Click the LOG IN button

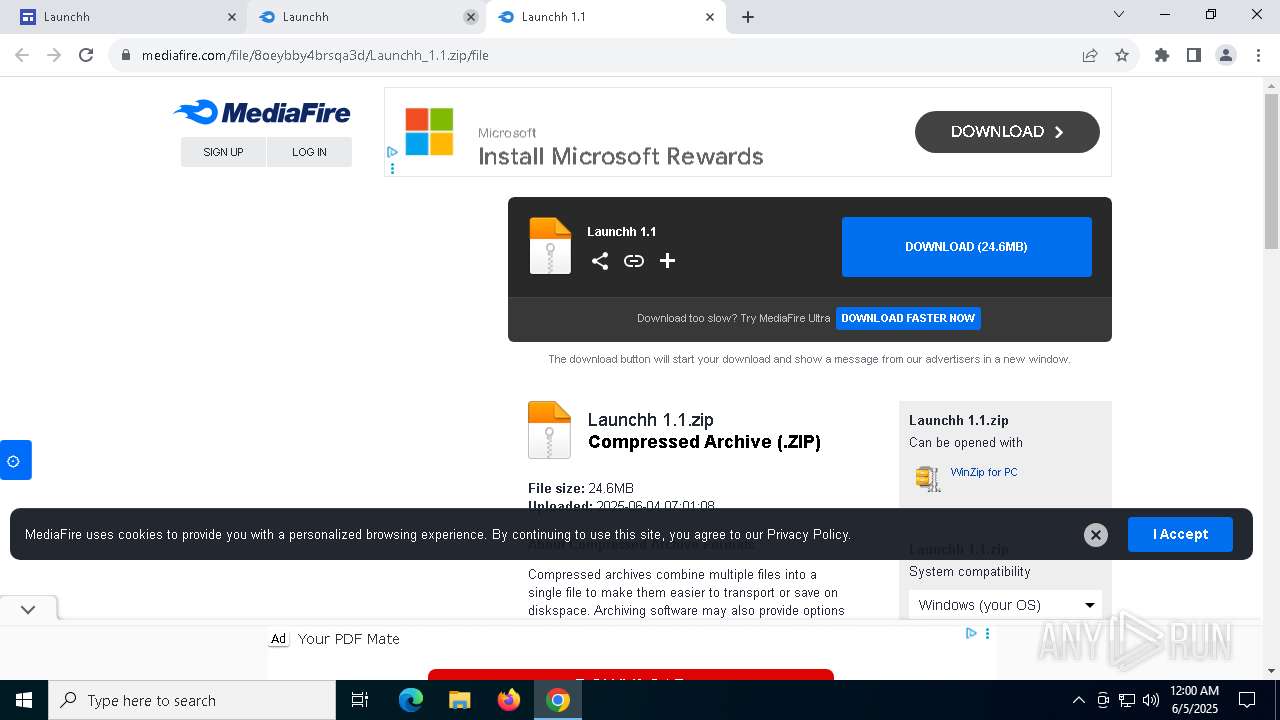tap(309, 152)
